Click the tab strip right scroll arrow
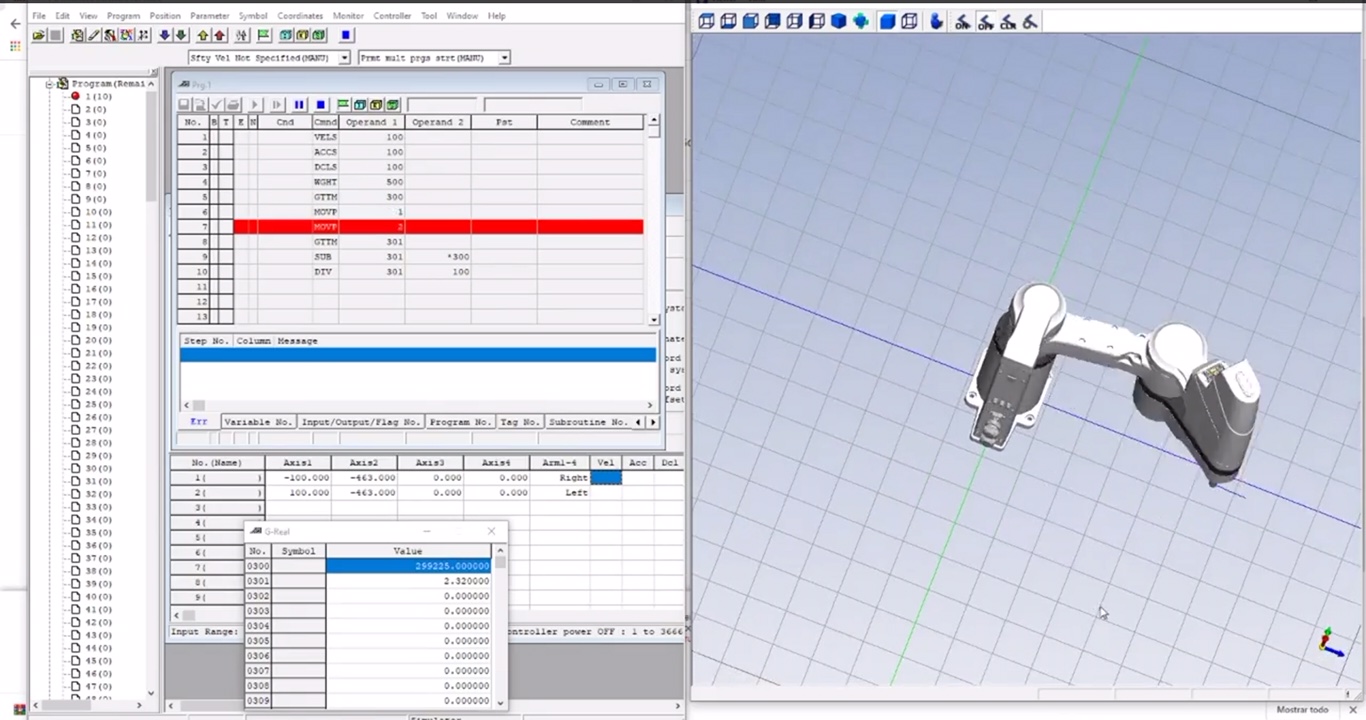1366x720 pixels. coord(653,422)
